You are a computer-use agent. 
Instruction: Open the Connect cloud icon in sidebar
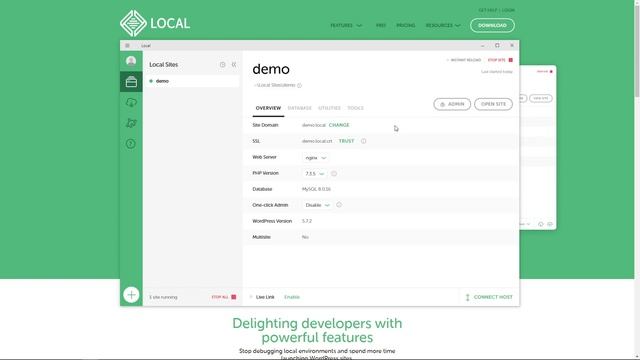131,102
